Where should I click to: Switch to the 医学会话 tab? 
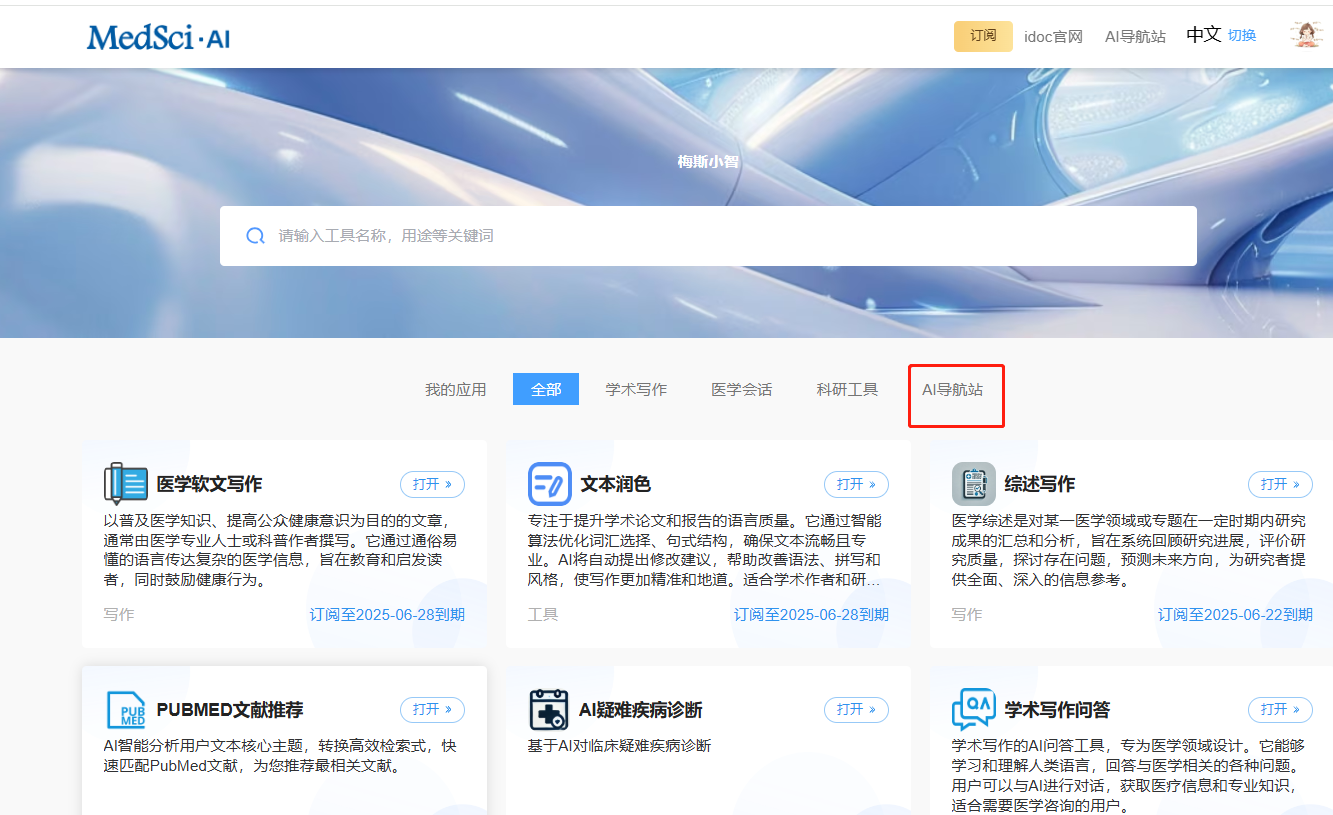tap(742, 390)
